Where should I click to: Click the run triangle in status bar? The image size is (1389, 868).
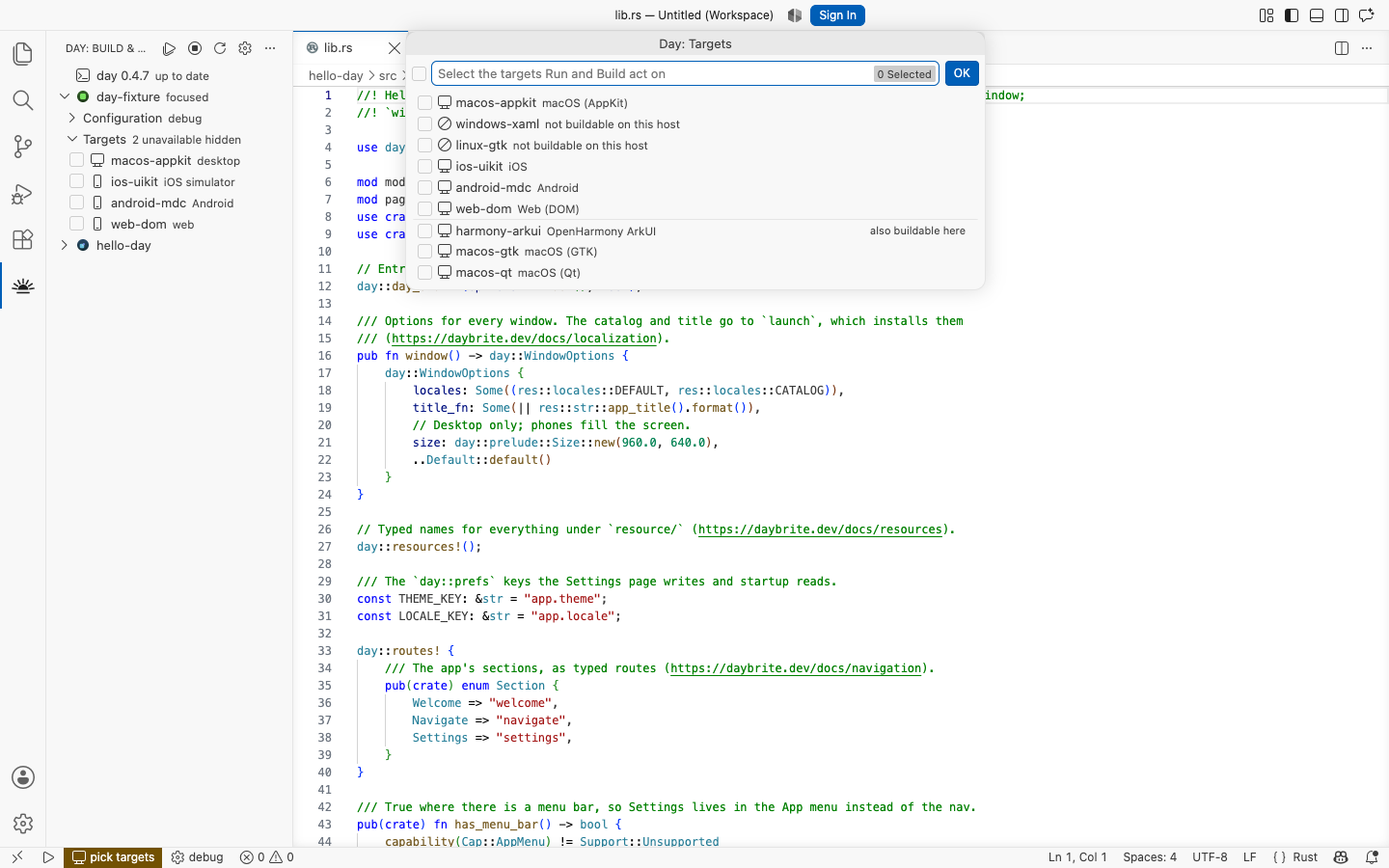48,856
